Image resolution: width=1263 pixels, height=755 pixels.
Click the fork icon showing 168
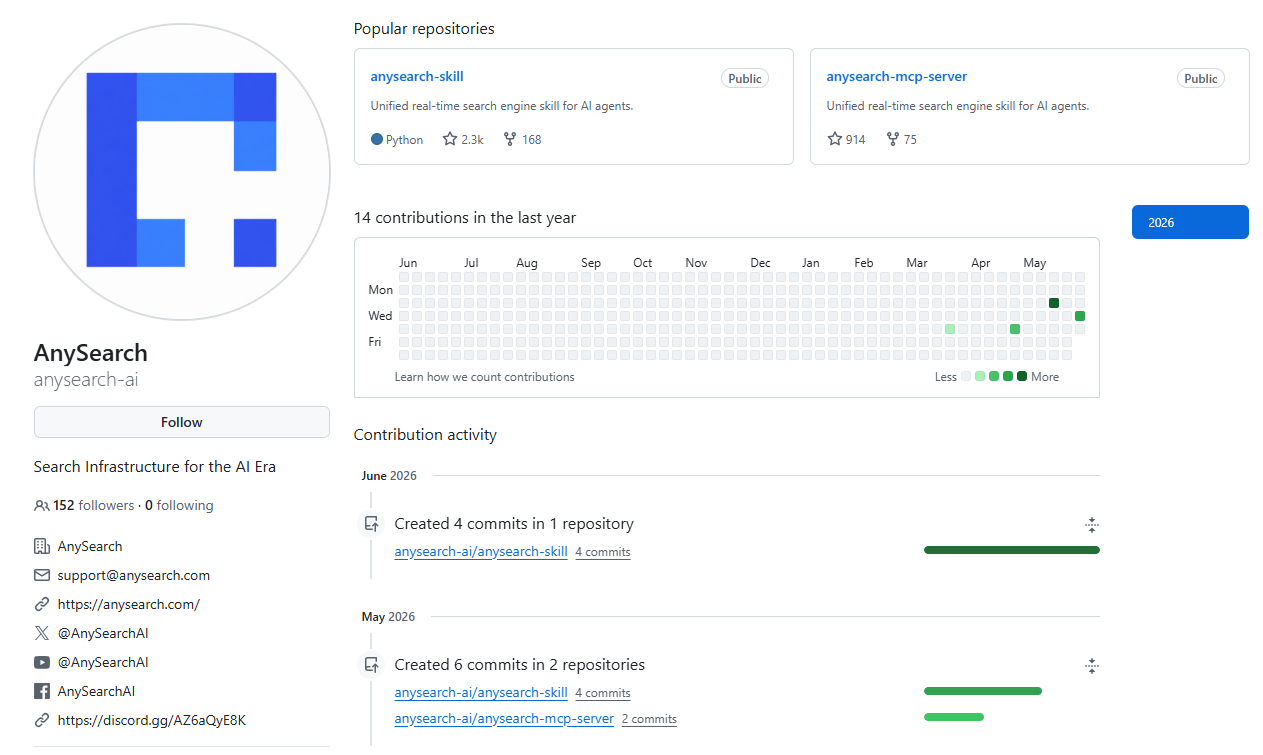(x=510, y=140)
